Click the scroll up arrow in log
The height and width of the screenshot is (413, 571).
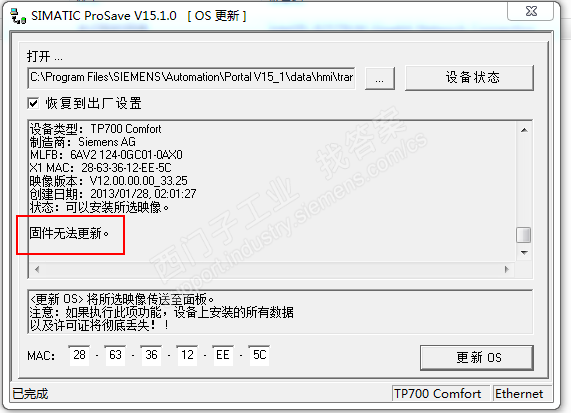click(x=524, y=130)
